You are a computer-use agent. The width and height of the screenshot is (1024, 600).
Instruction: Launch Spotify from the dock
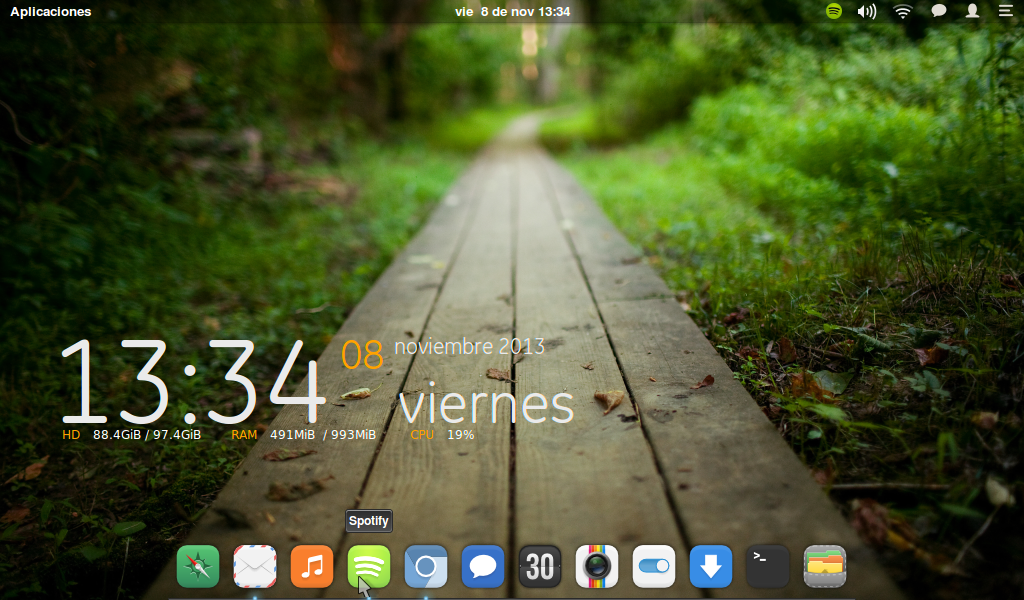369,566
